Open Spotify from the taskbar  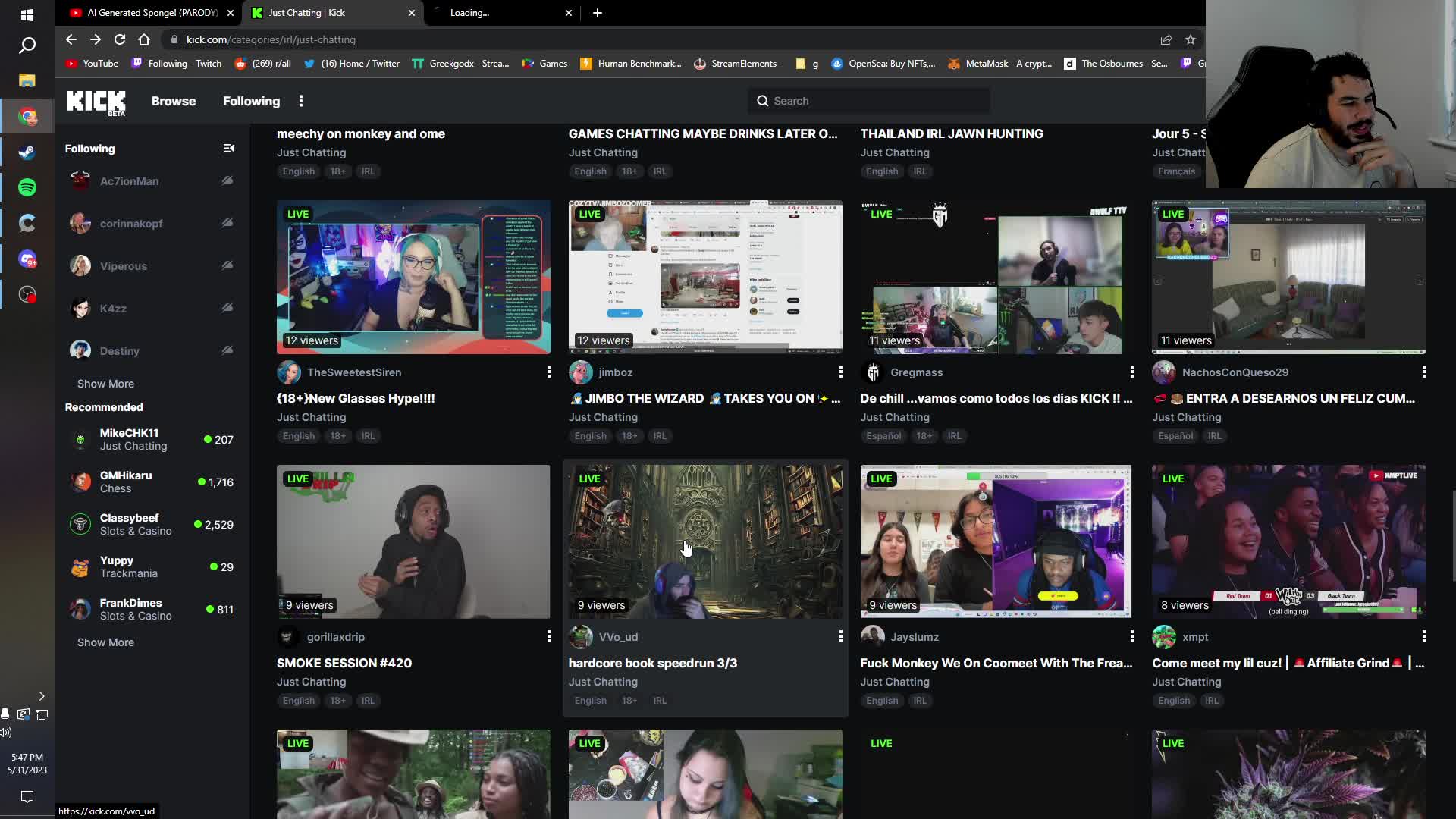click(27, 187)
